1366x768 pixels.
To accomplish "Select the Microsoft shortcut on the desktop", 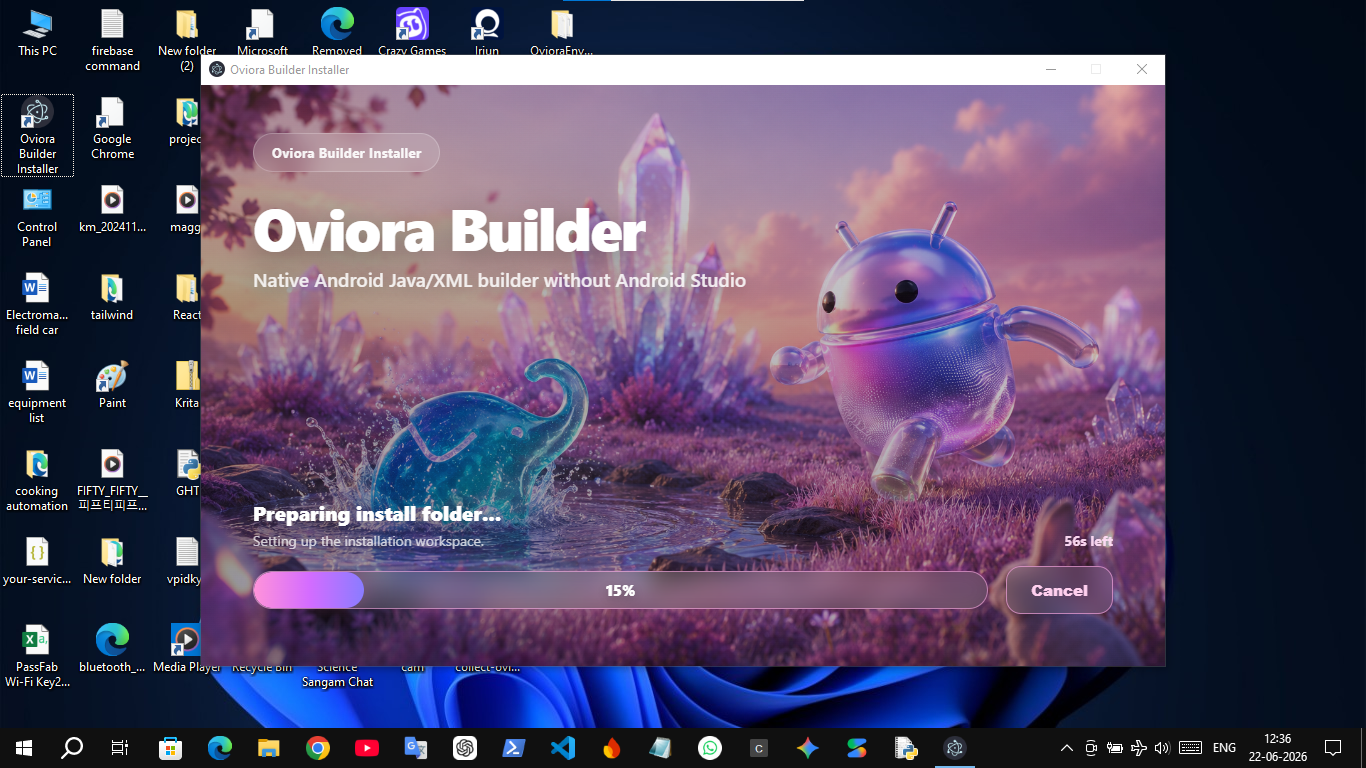I will tap(262, 33).
